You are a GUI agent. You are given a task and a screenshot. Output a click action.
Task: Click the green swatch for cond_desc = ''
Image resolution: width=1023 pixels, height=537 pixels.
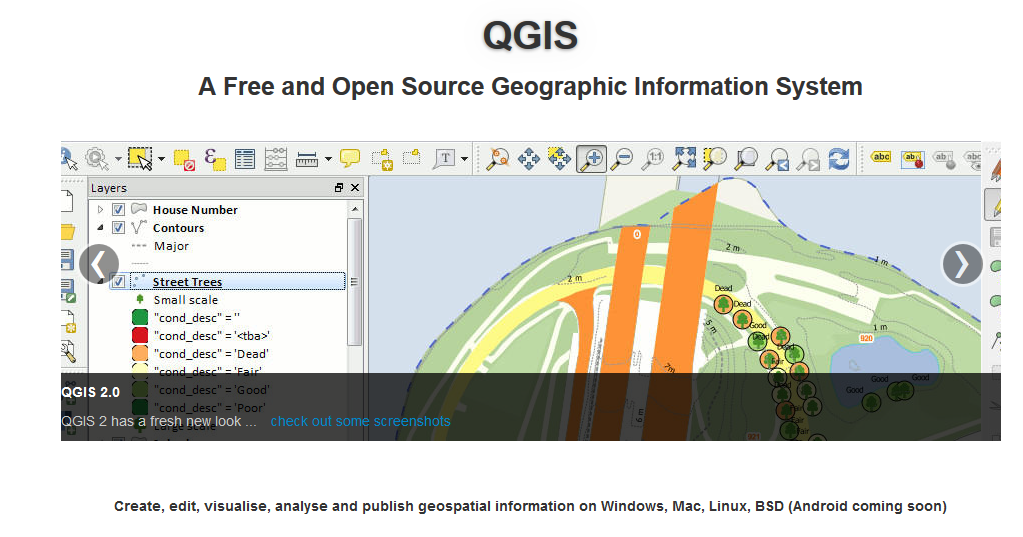click(140, 318)
